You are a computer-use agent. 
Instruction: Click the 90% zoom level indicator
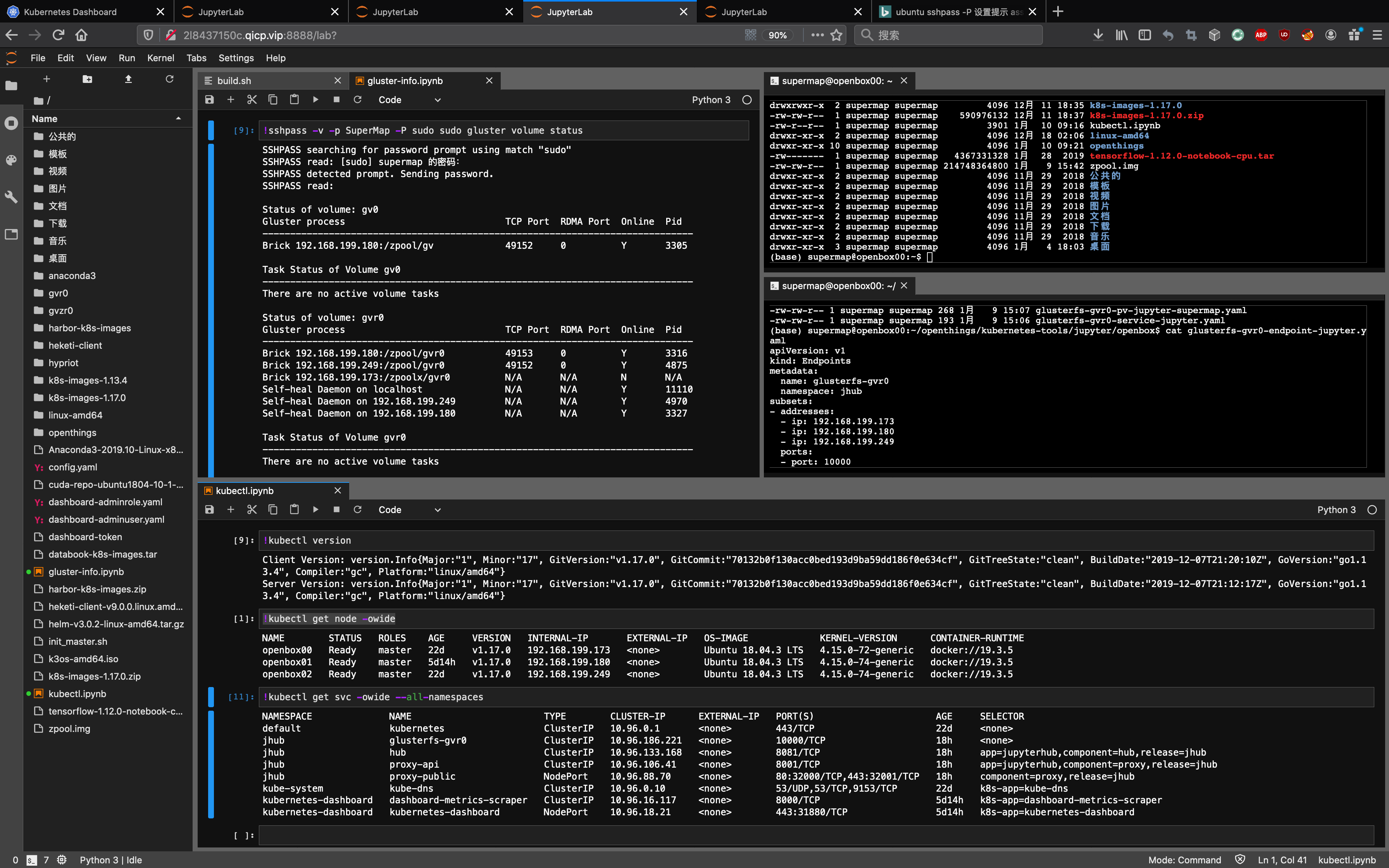click(x=778, y=35)
